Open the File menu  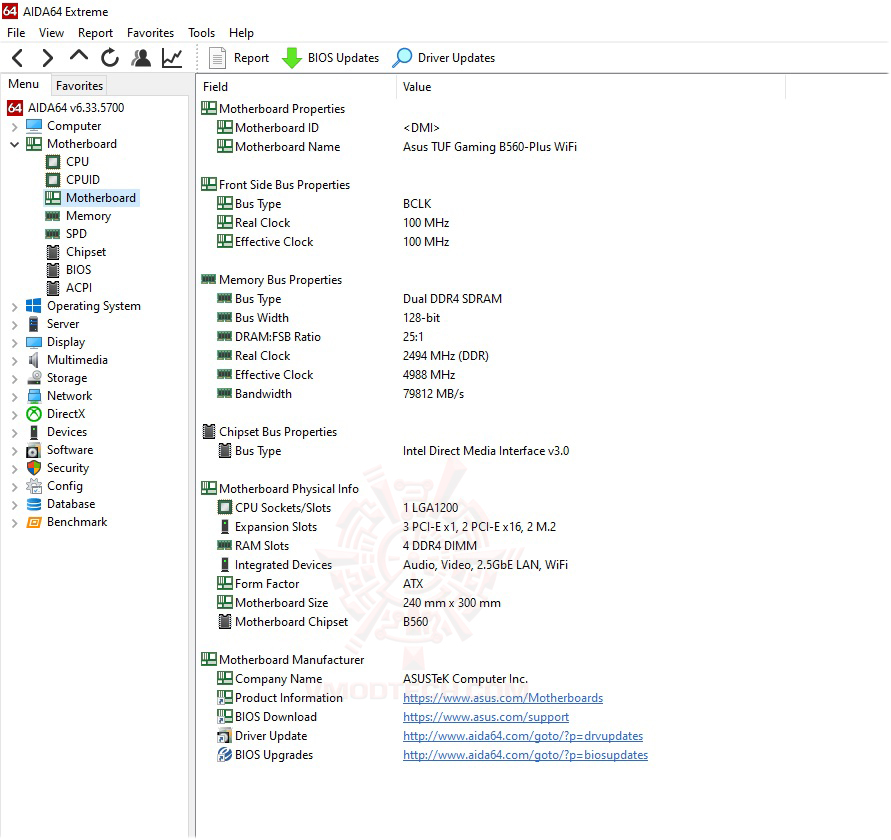[x=16, y=33]
